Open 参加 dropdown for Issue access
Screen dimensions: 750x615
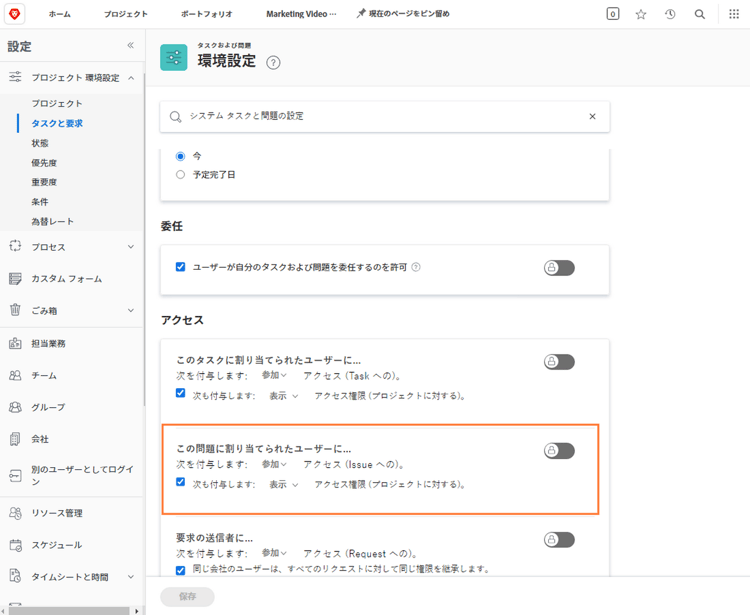pos(274,464)
